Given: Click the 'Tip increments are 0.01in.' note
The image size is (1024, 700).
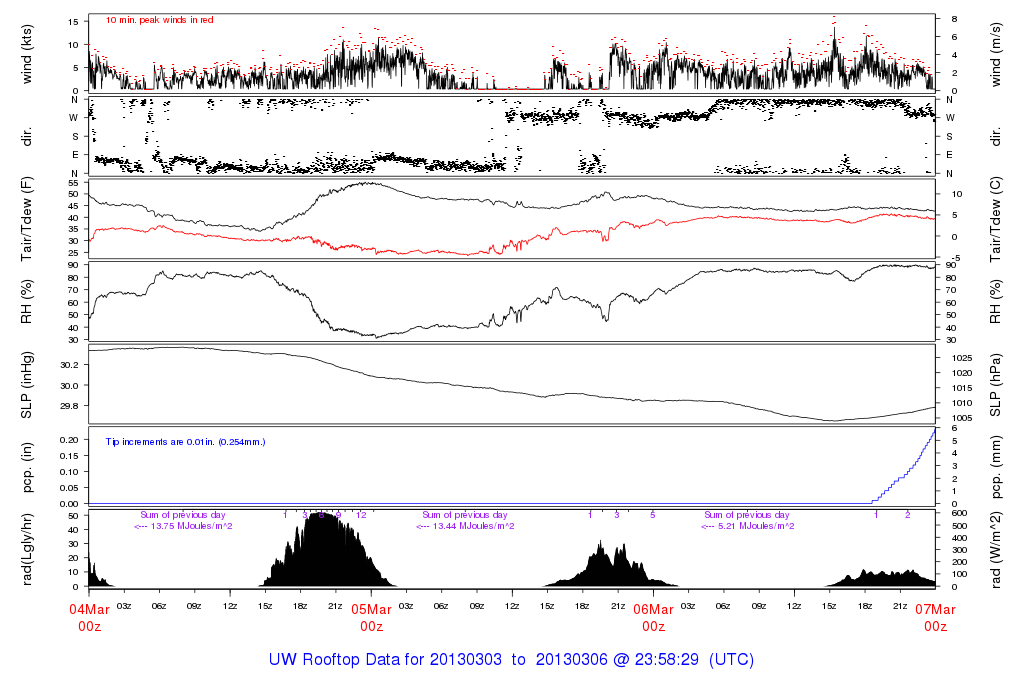Looking at the screenshot, I should point(185,442).
